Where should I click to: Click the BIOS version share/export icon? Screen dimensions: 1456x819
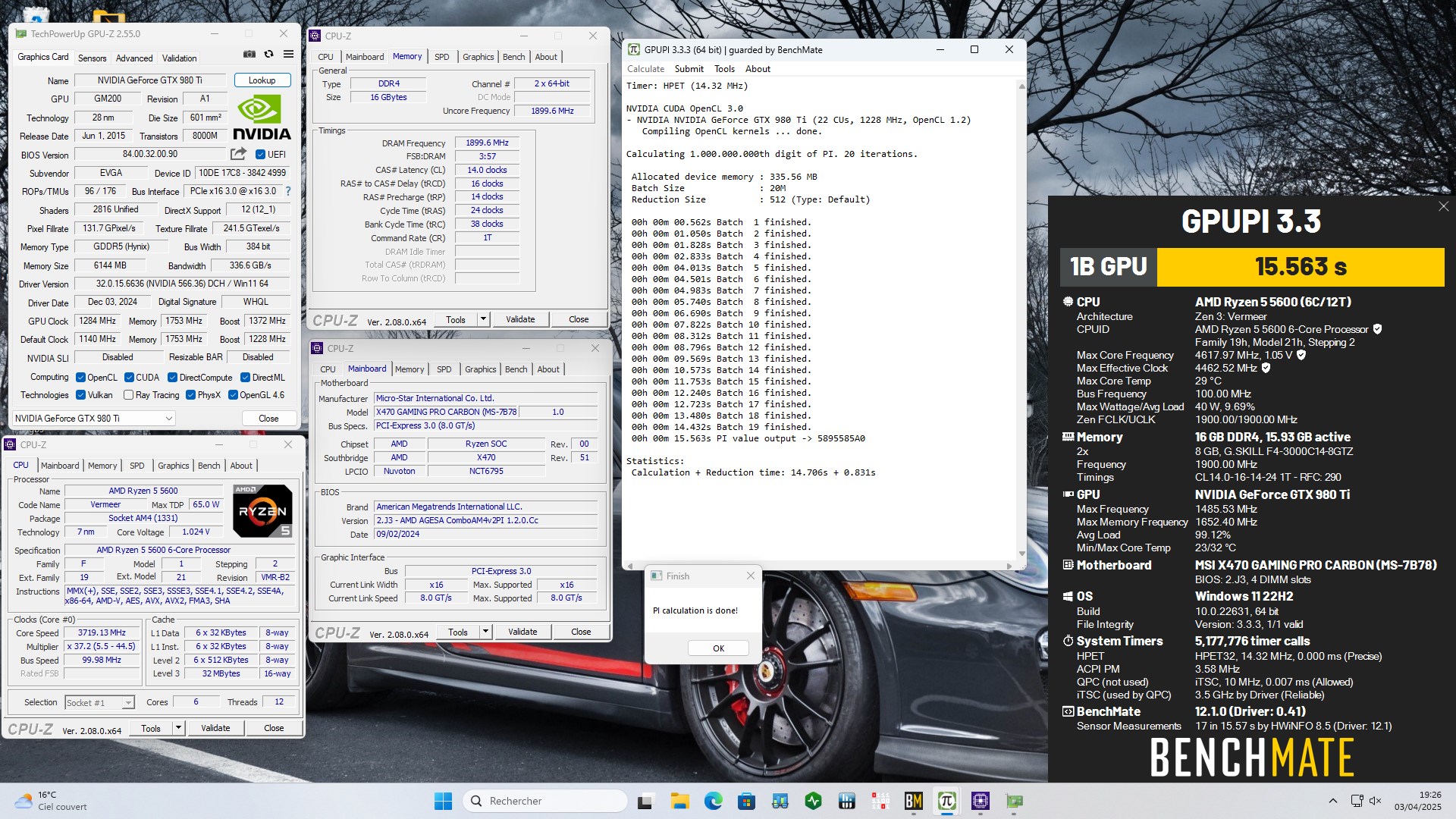coord(238,154)
